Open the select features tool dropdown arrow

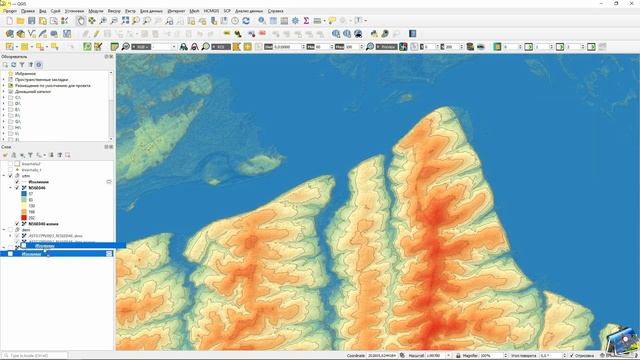tap(17, 47)
